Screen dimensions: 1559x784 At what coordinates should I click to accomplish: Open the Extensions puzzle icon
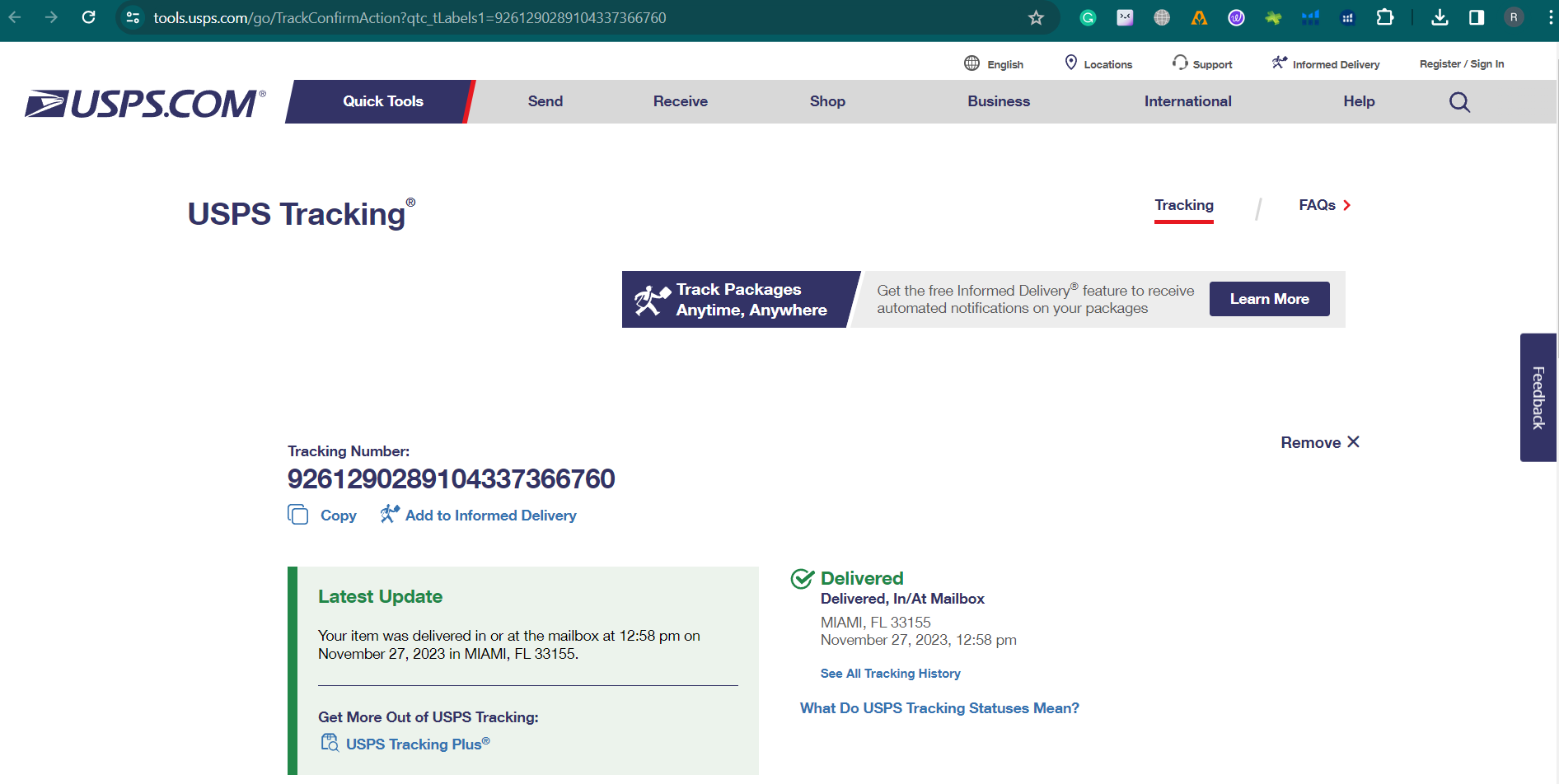click(1385, 17)
